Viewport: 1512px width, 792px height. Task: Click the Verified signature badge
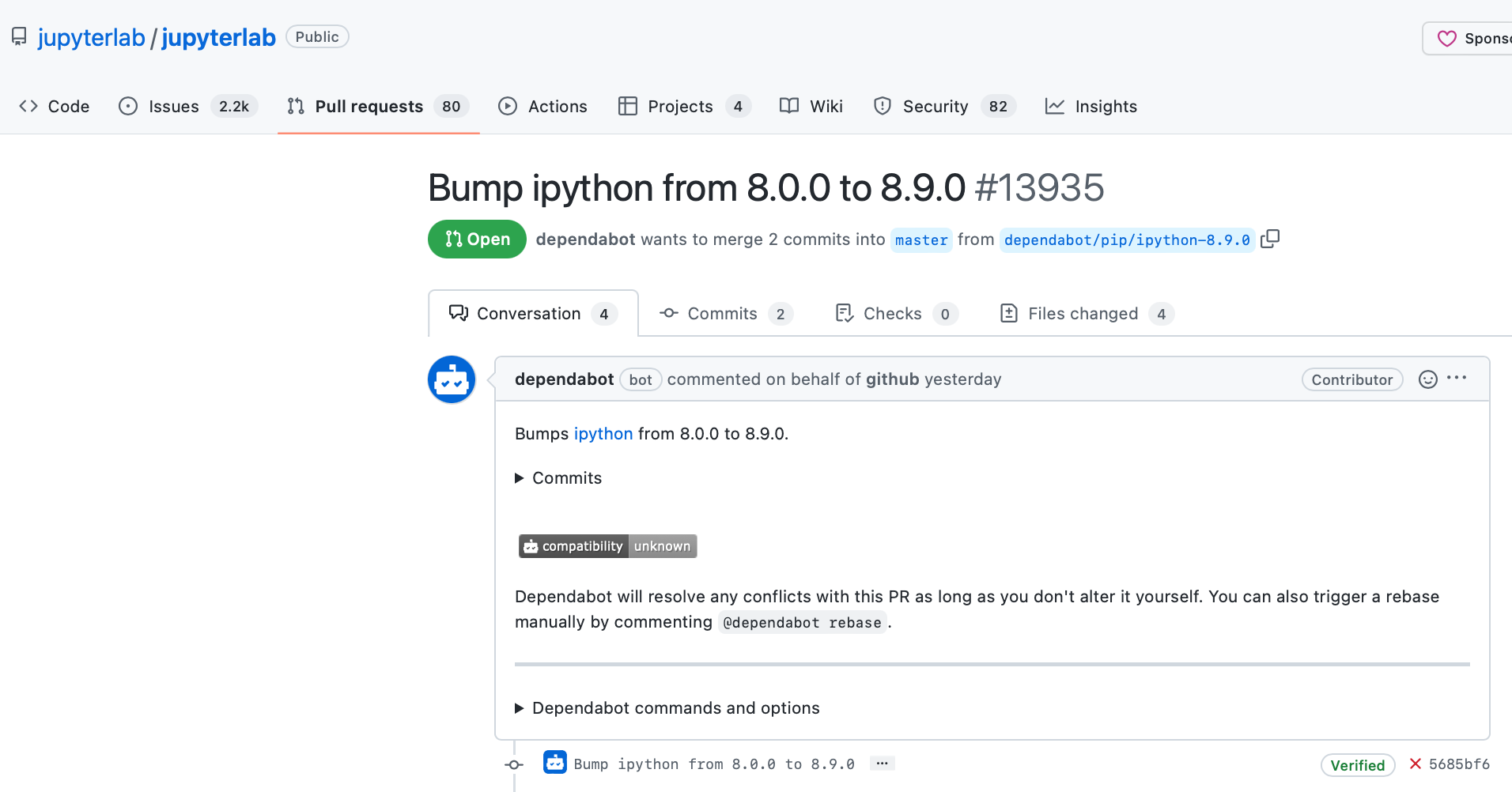pos(1358,765)
